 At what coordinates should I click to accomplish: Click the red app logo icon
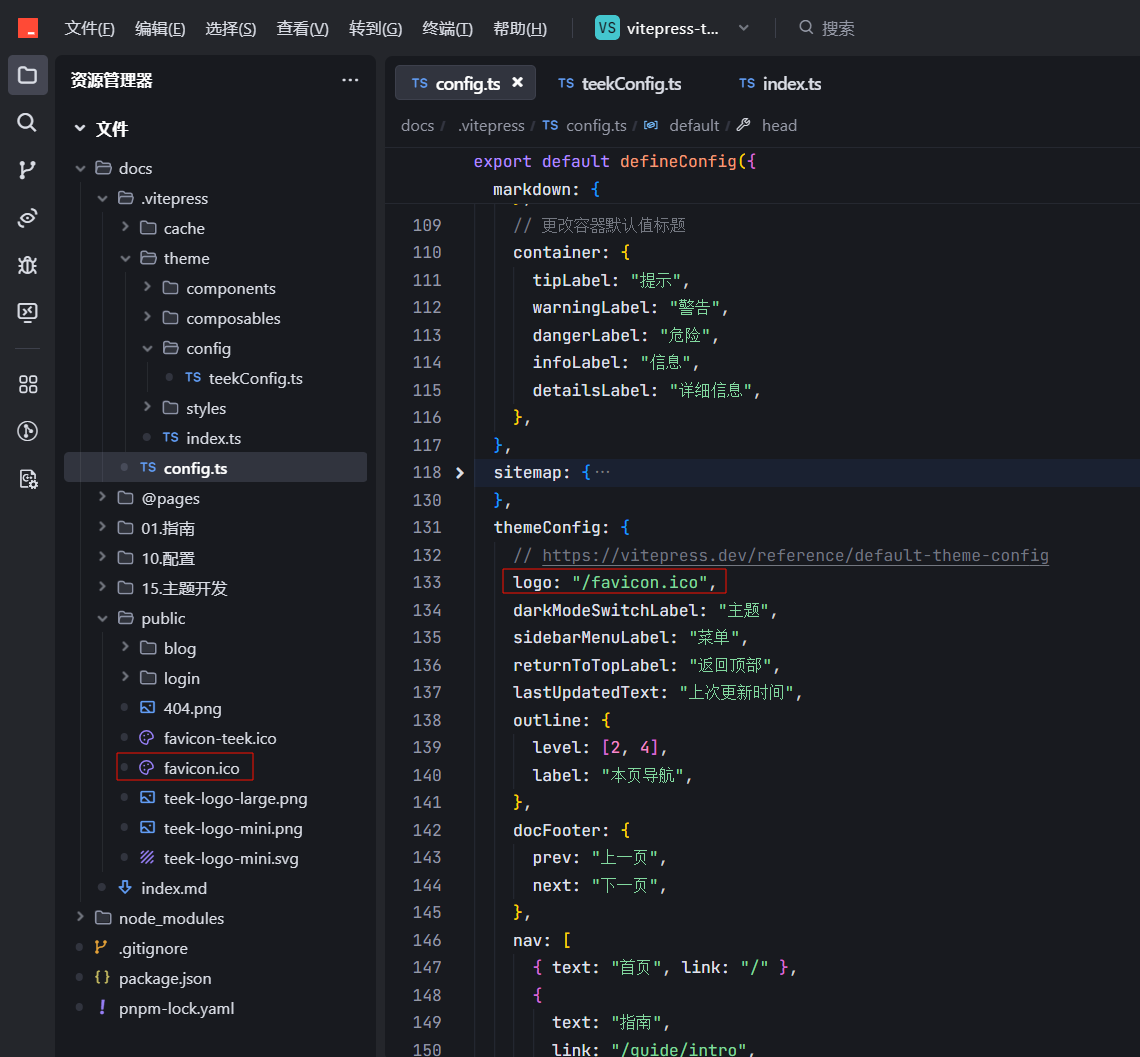tap(28, 28)
